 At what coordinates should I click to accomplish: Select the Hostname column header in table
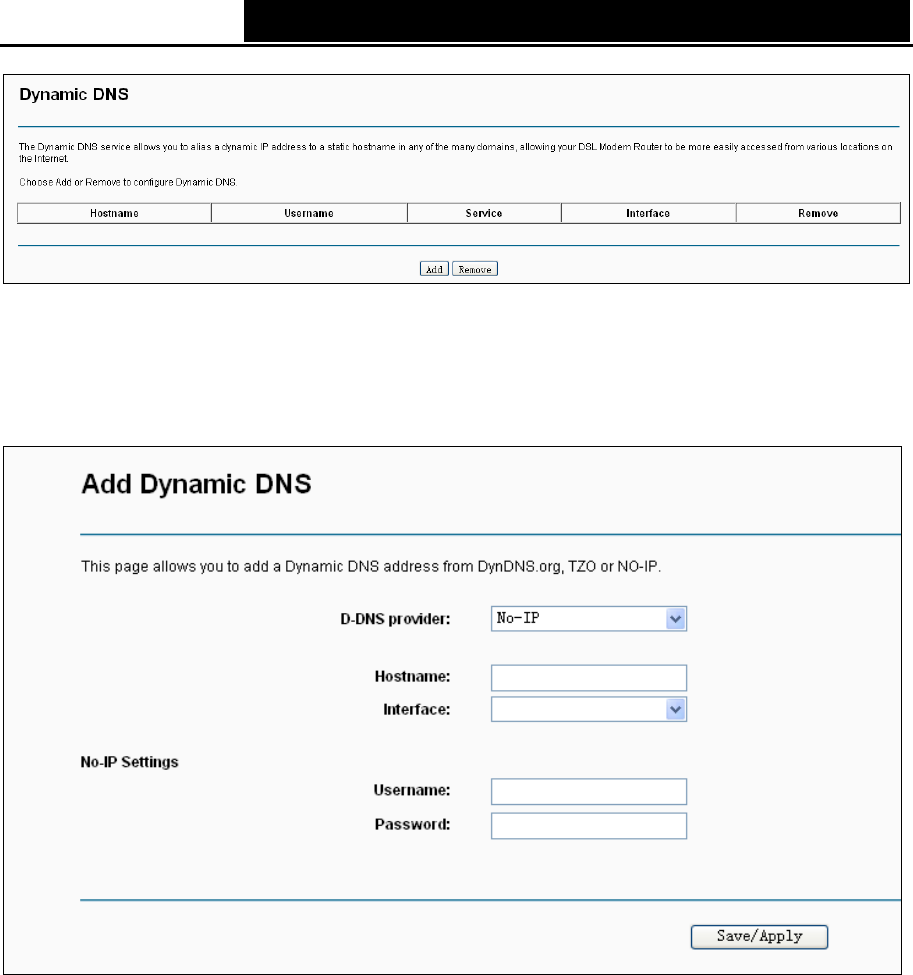(114, 213)
